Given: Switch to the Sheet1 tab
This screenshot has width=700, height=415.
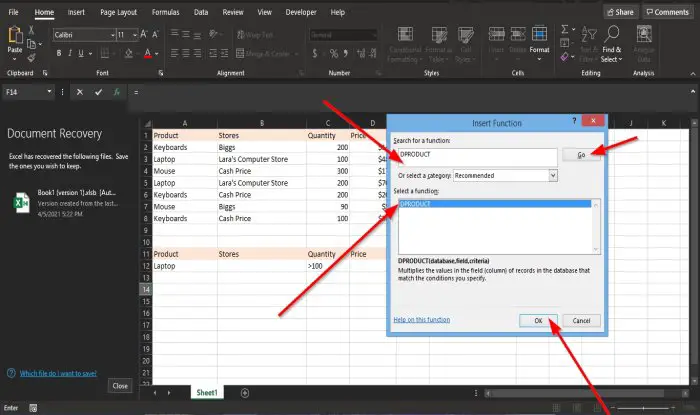Looking at the screenshot, I should 207,392.
